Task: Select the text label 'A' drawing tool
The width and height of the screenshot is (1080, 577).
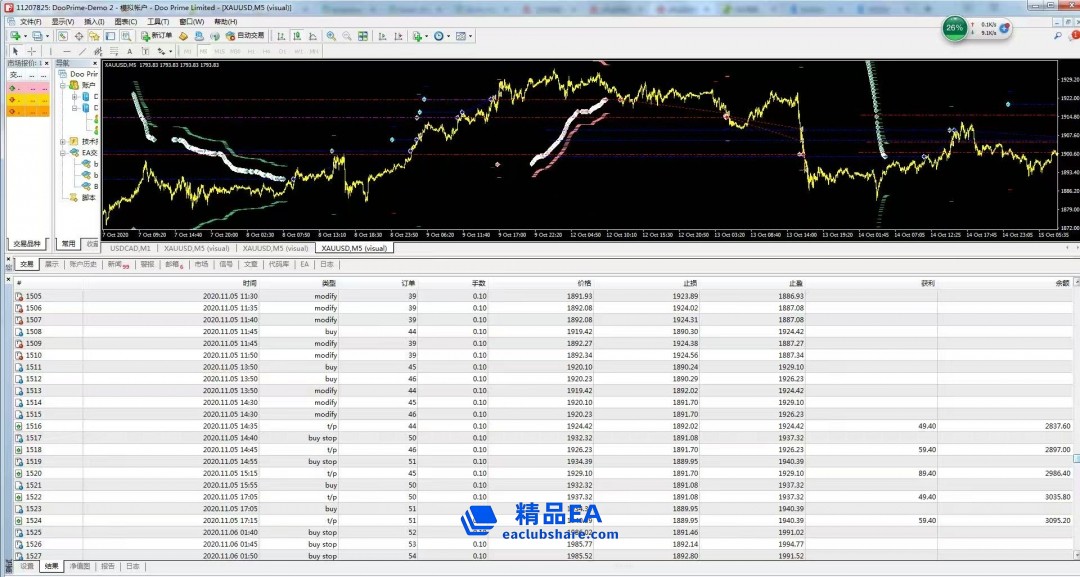Action: [x=128, y=51]
